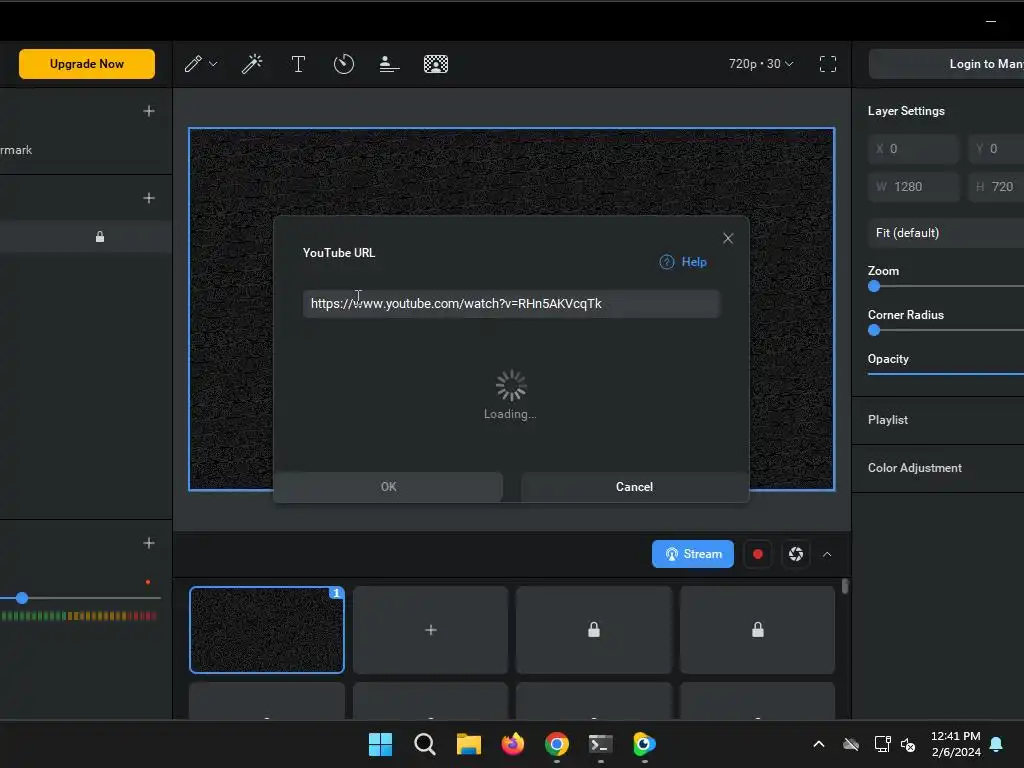Open the pen tool options arrow
This screenshot has height=768, width=1024.
click(213, 64)
